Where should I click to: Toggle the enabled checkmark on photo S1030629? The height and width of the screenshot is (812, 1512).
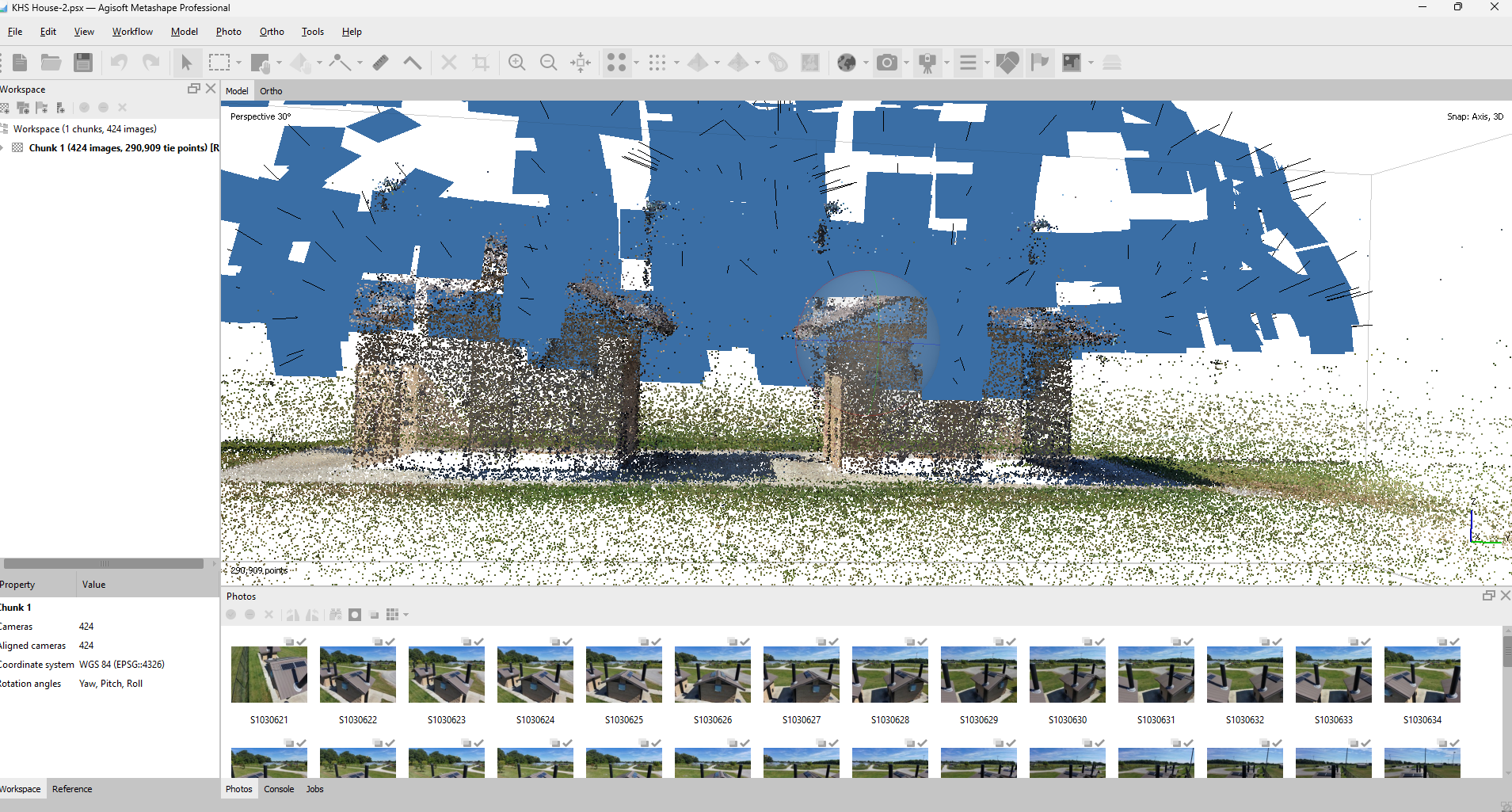(1011, 642)
